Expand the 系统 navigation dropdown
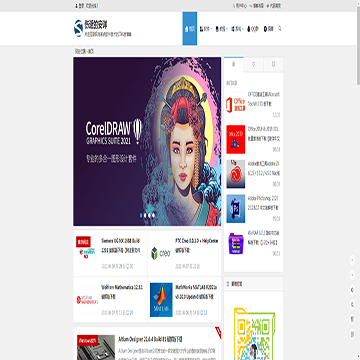This screenshot has width=360, height=360. pos(237,29)
